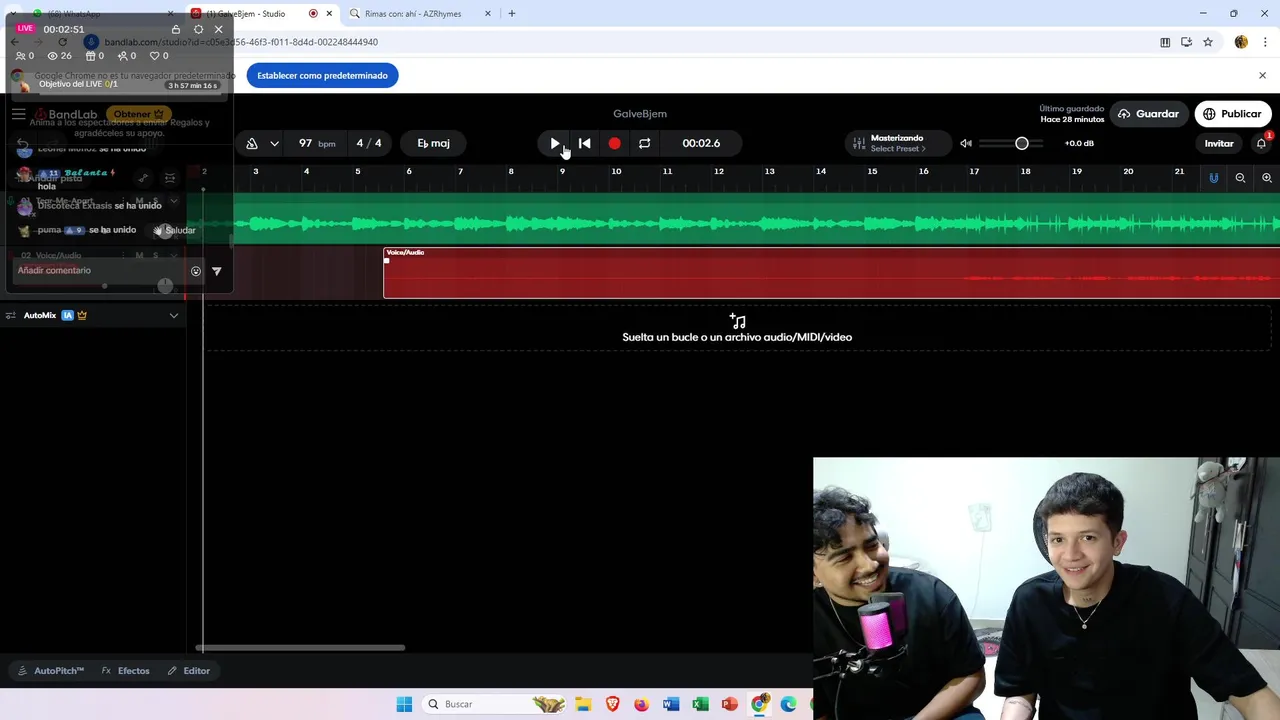Send comment with paper plane icon
The height and width of the screenshot is (720, 1280).
[x=217, y=271]
